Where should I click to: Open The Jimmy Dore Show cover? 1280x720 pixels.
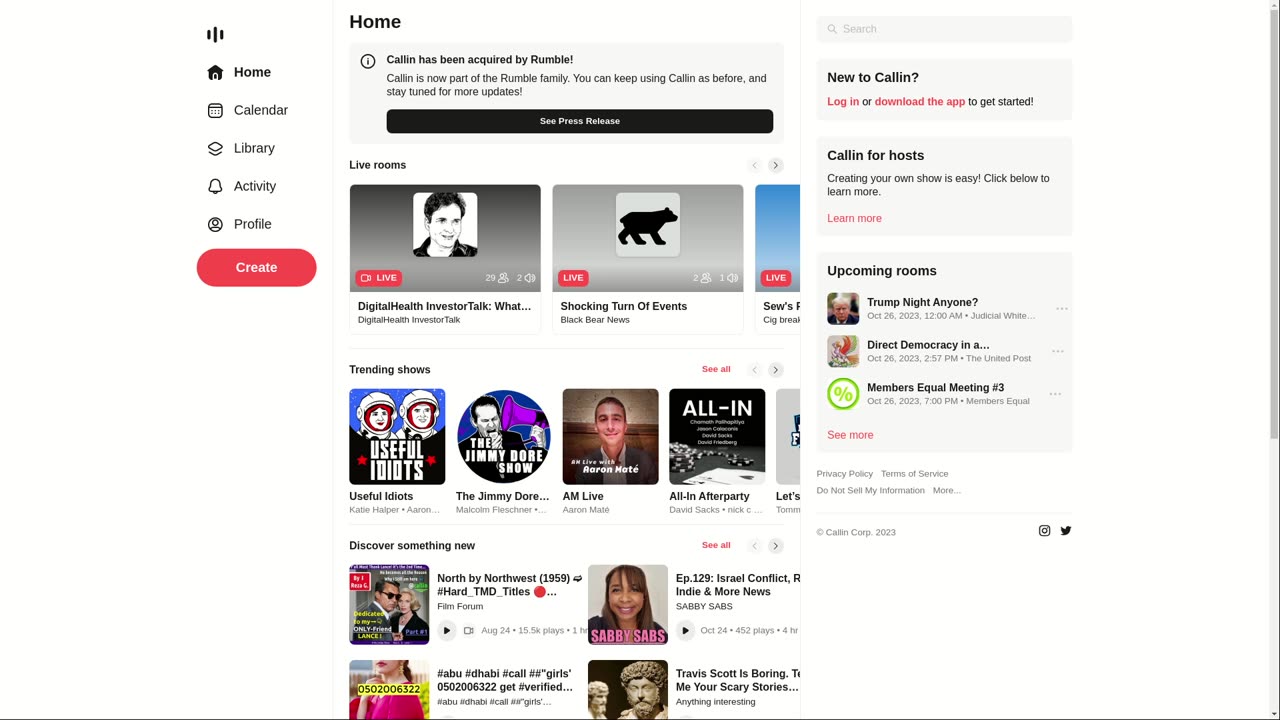504,437
